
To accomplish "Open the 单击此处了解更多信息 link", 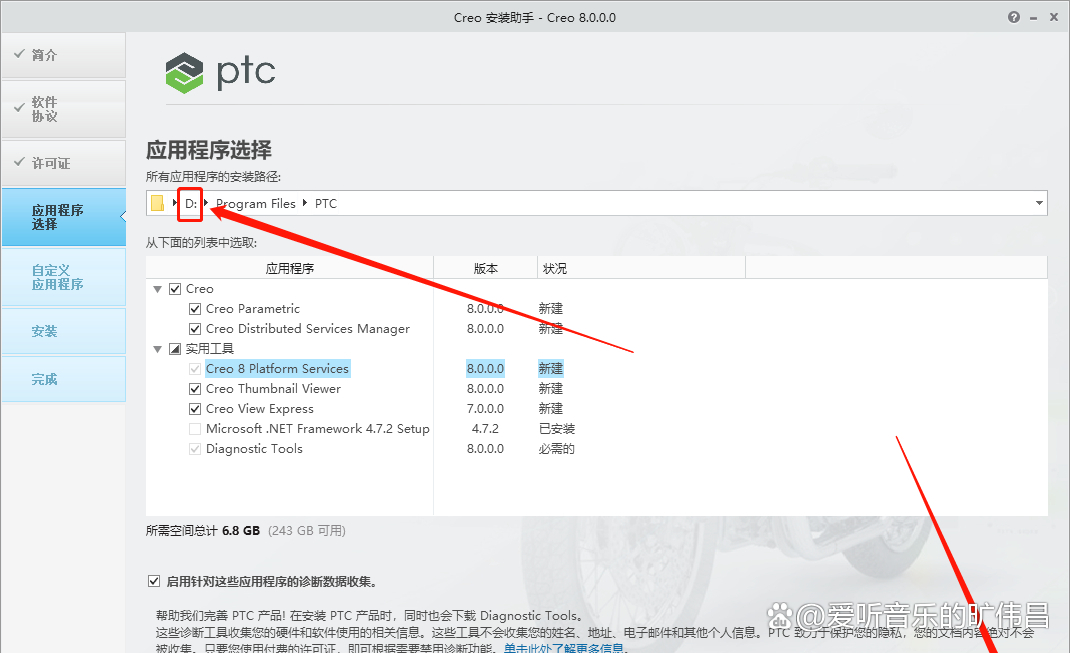I will click(564, 648).
